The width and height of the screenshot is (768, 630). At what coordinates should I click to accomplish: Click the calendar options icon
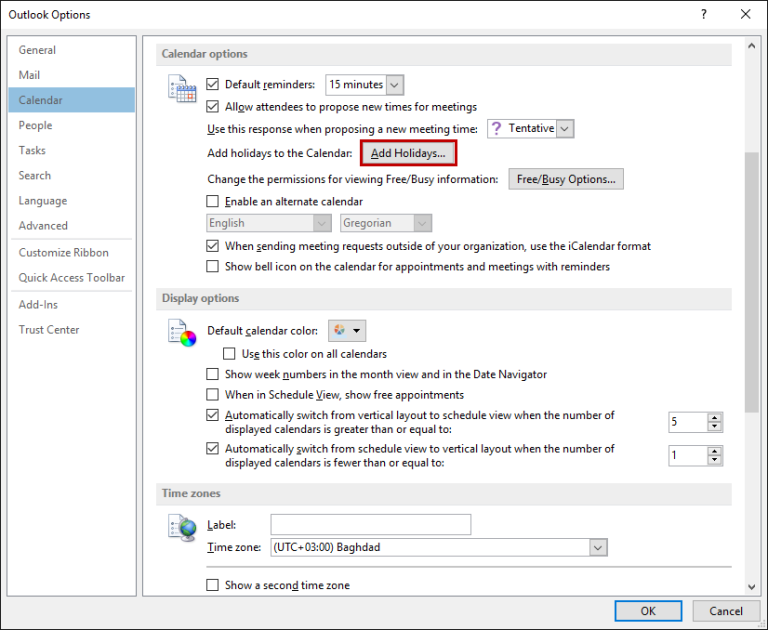tap(182, 89)
